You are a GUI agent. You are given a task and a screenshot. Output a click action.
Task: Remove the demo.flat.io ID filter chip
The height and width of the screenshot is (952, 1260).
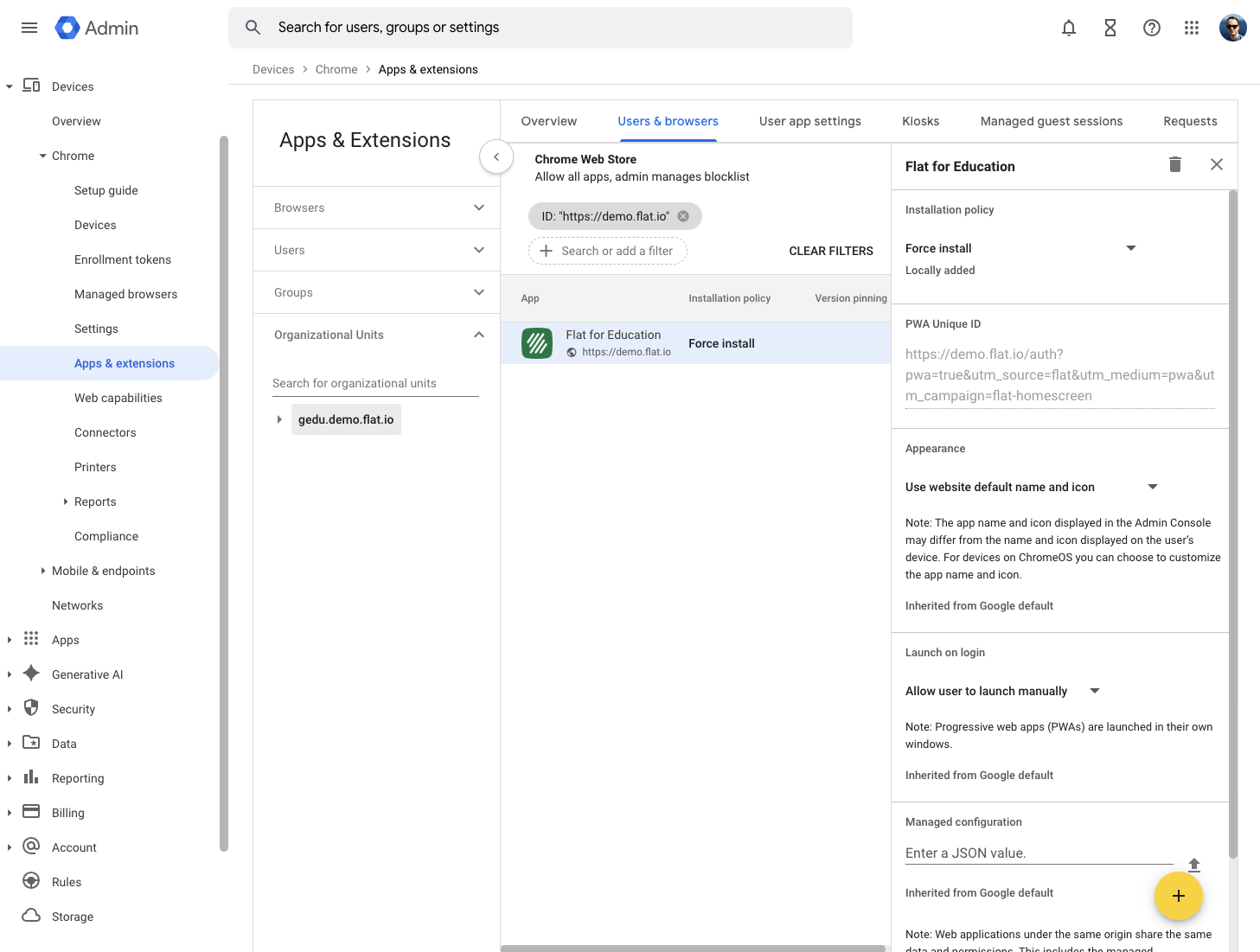coord(683,216)
